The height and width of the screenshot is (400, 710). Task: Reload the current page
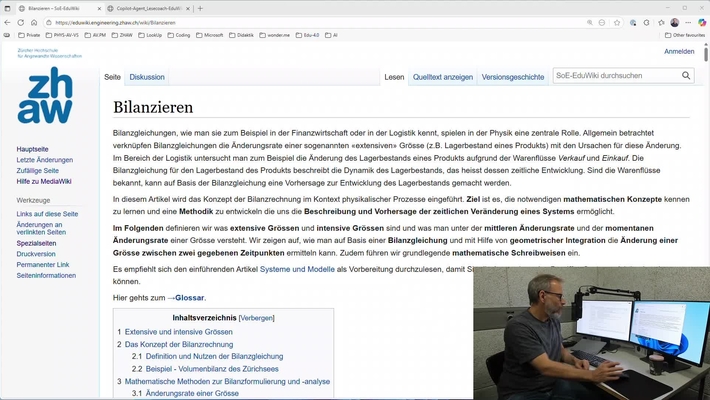click(x=21, y=22)
